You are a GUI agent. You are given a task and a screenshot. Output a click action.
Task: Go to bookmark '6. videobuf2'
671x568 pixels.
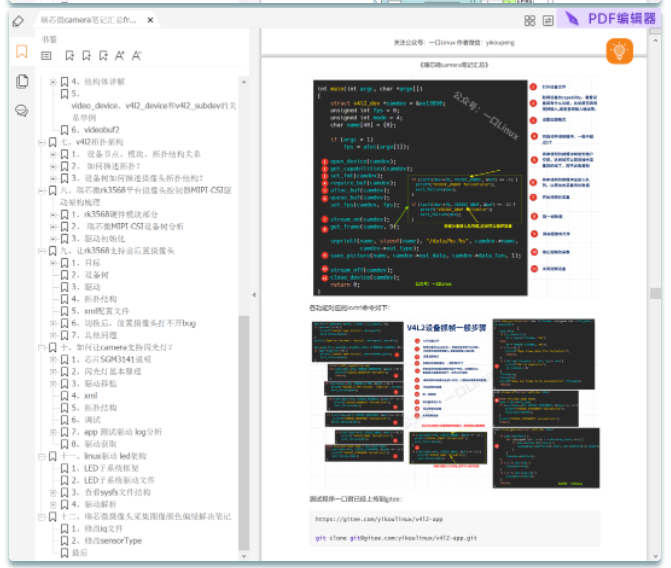[x=95, y=130]
